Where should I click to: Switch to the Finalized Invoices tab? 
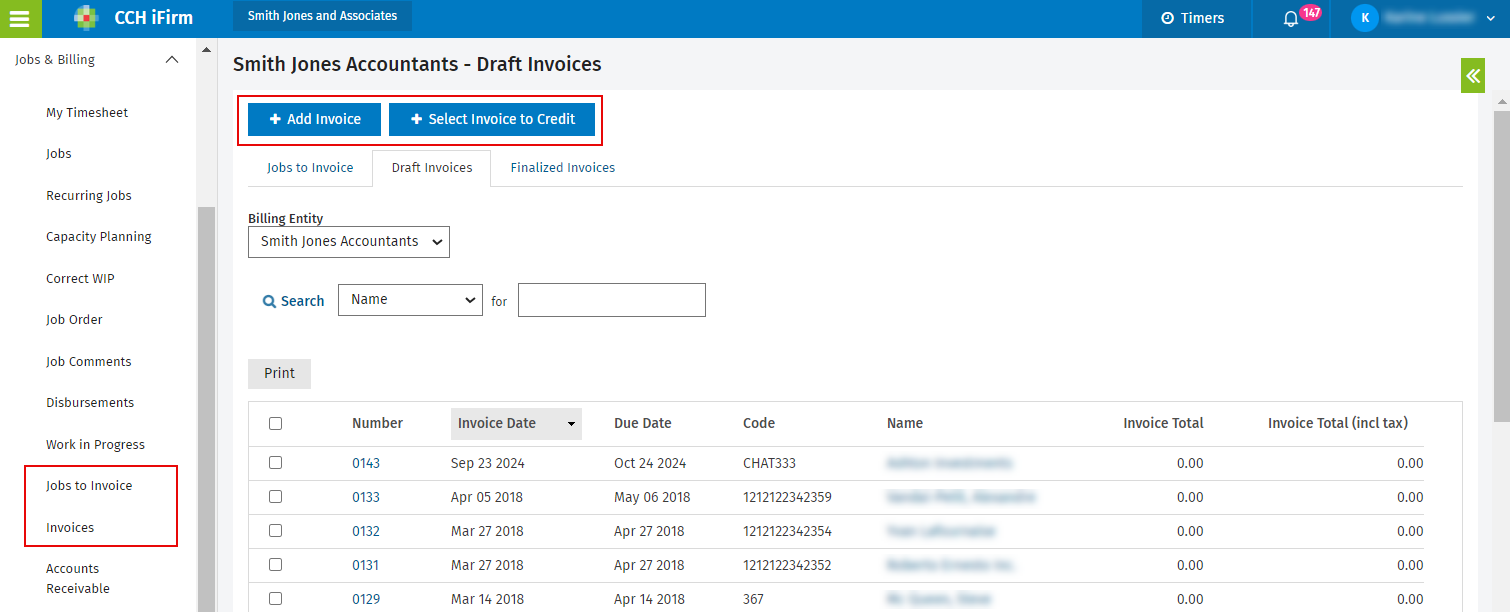pos(563,168)
